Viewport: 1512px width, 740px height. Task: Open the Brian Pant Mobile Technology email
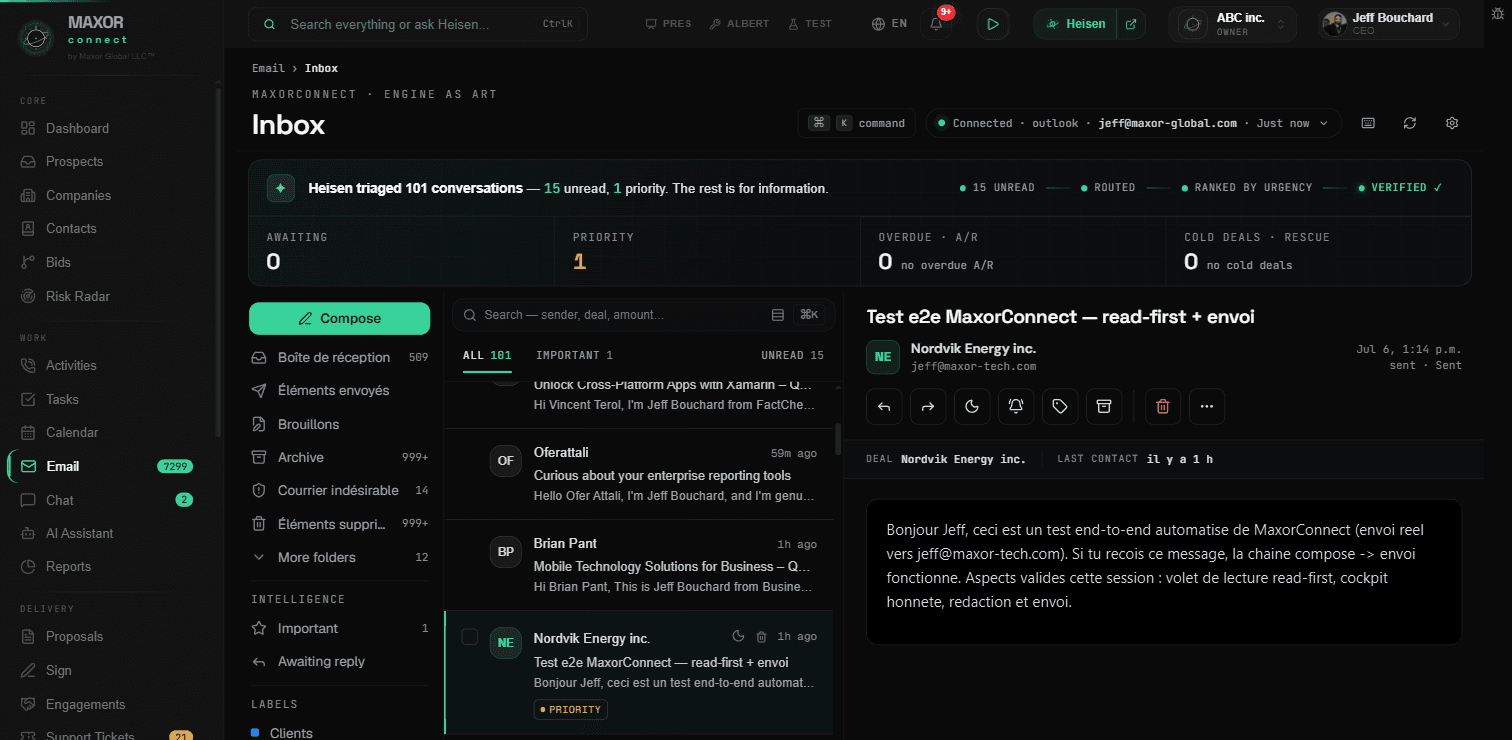tap(639, 565)
